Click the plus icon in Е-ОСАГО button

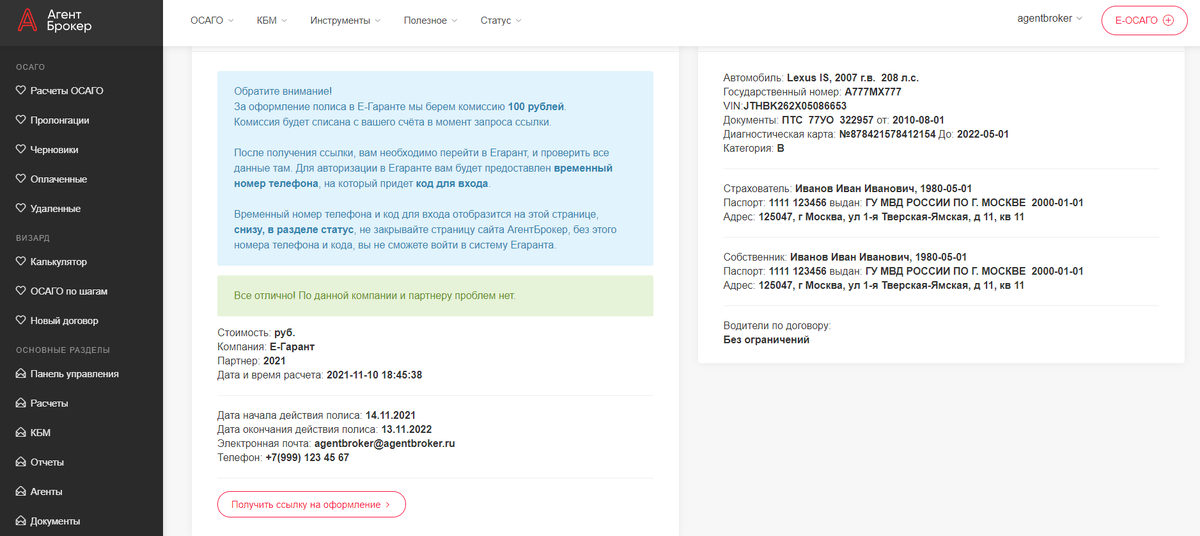pos(1168,20)
